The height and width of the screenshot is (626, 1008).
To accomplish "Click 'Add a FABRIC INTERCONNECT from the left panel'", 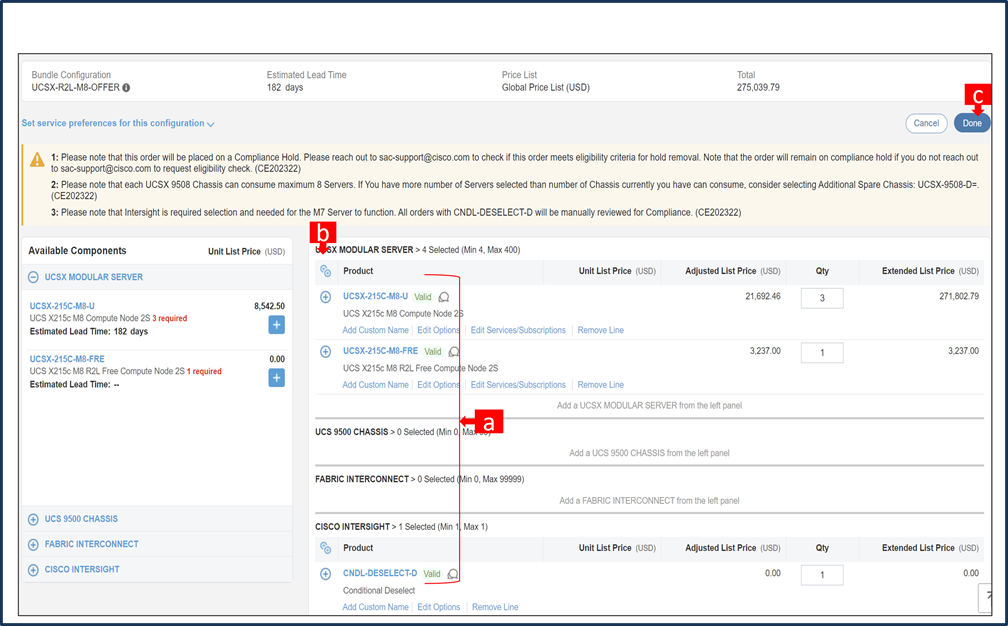I will tap(649, 501).
